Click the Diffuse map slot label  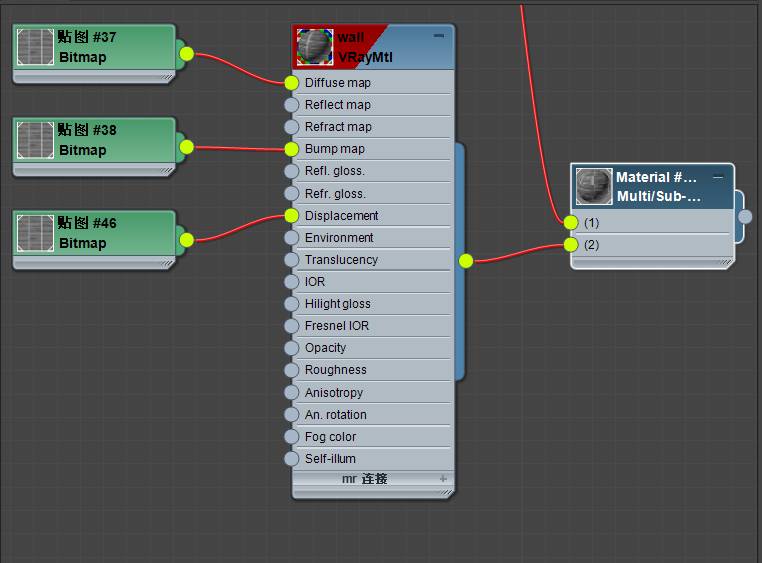click(x=338, y=83)
